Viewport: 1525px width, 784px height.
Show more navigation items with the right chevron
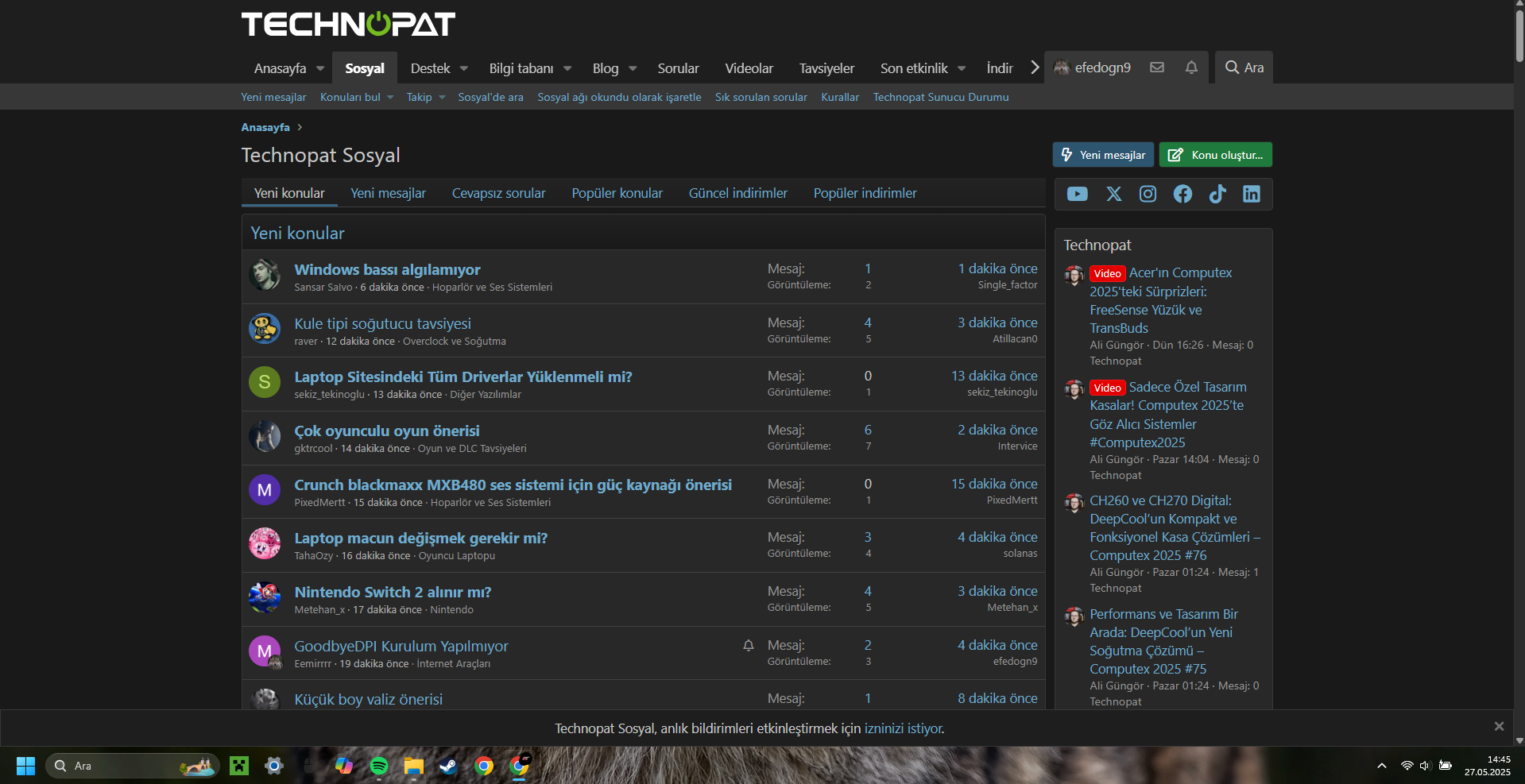coord(1035,68)
